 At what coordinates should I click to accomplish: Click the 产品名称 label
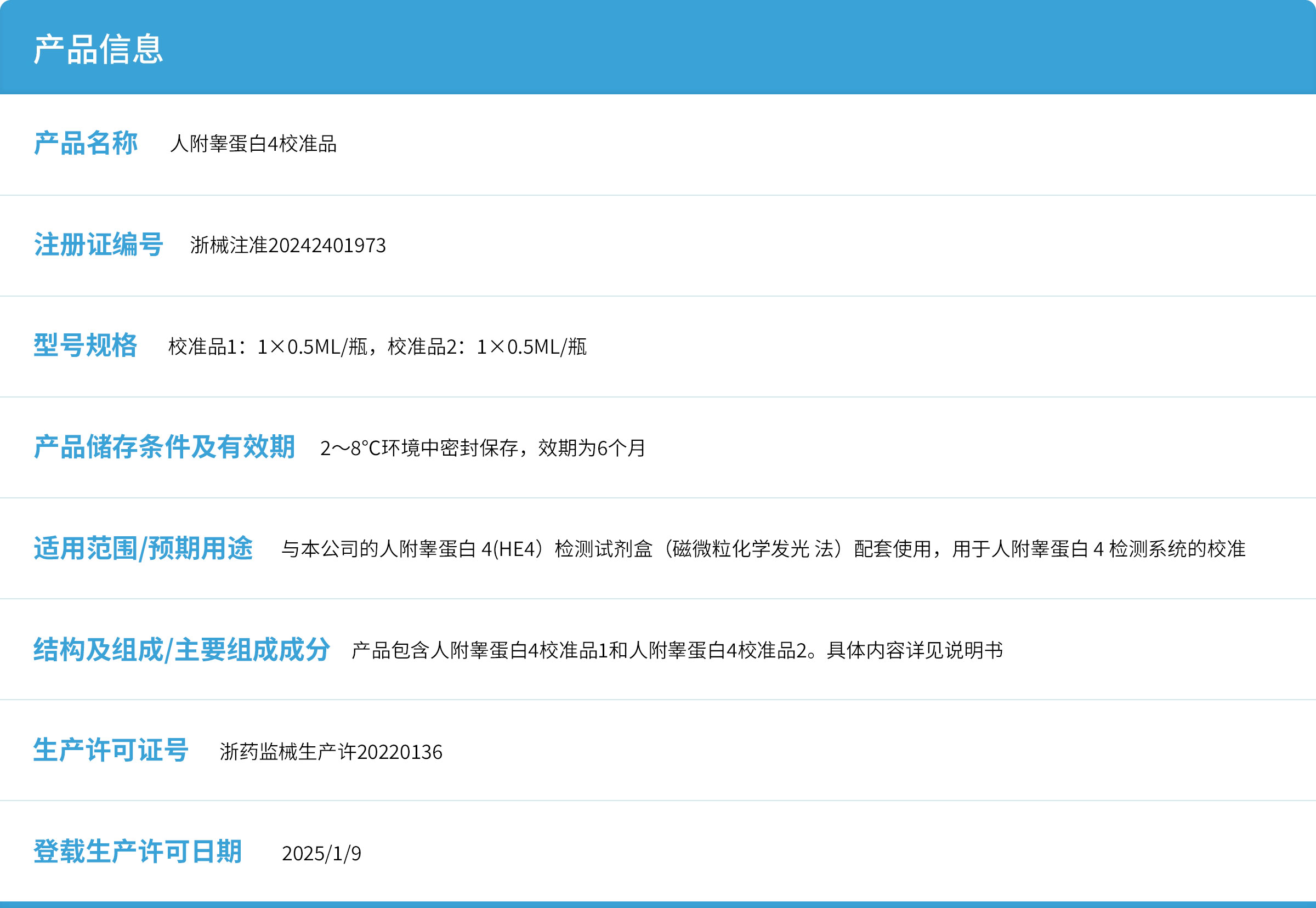(x=86, y=143)
